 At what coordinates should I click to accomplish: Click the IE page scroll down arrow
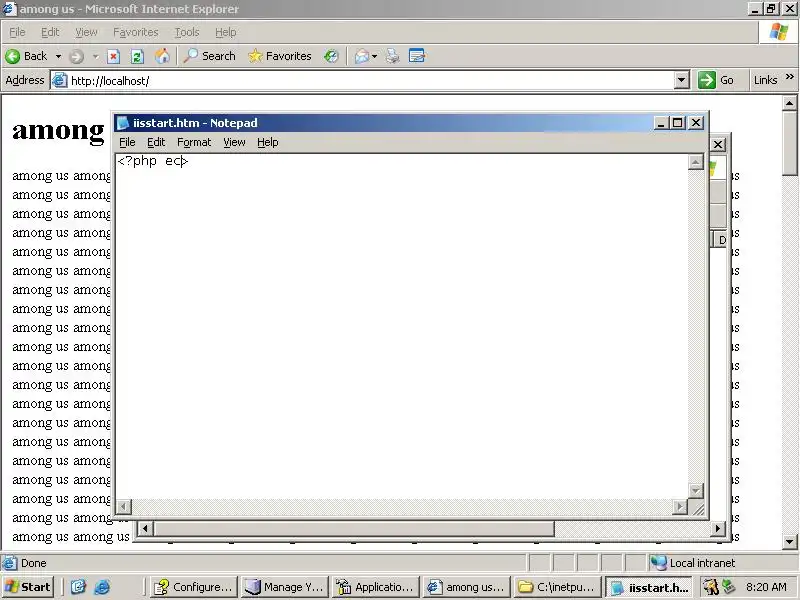[x=789, y=541]
